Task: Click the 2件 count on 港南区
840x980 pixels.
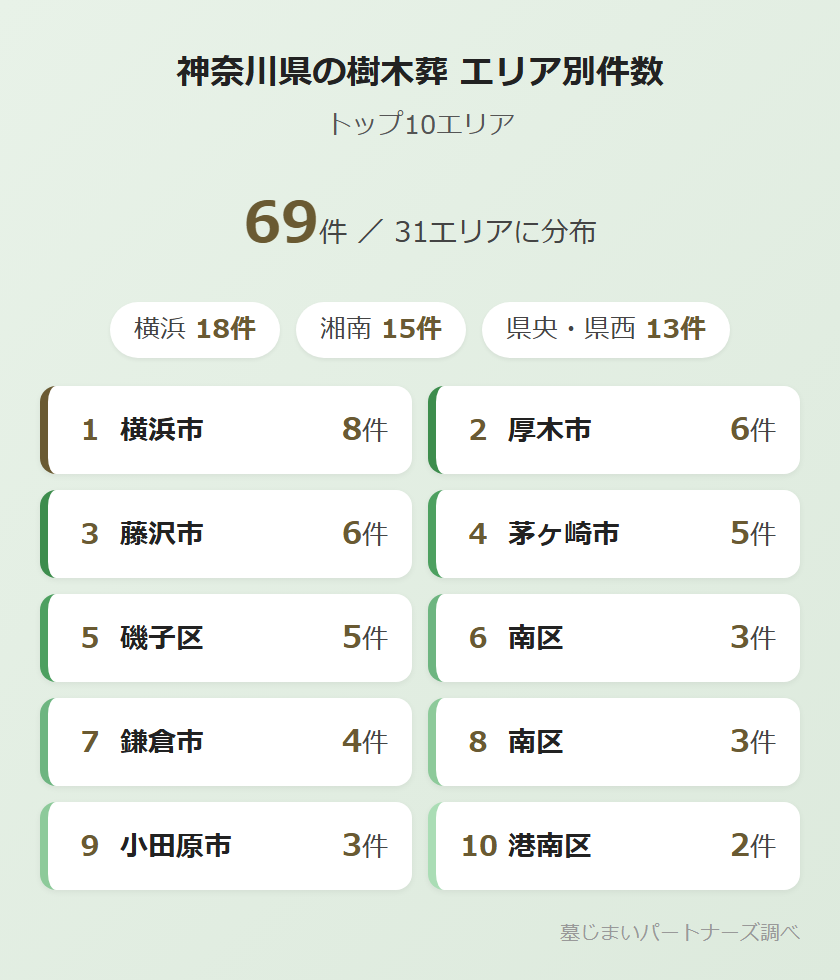Action: coord(752,846)
